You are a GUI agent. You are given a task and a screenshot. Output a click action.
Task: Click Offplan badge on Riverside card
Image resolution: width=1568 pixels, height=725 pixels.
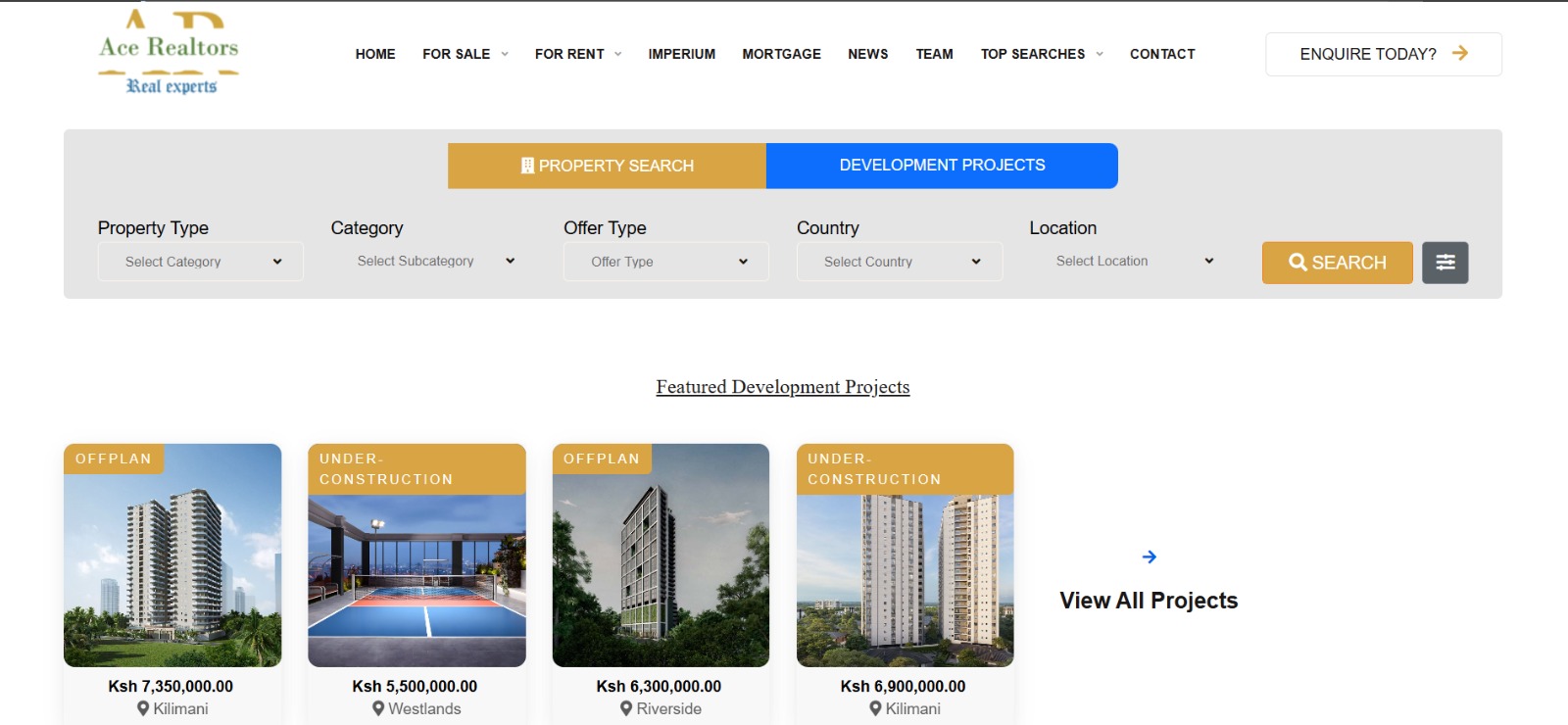[602, 459]
